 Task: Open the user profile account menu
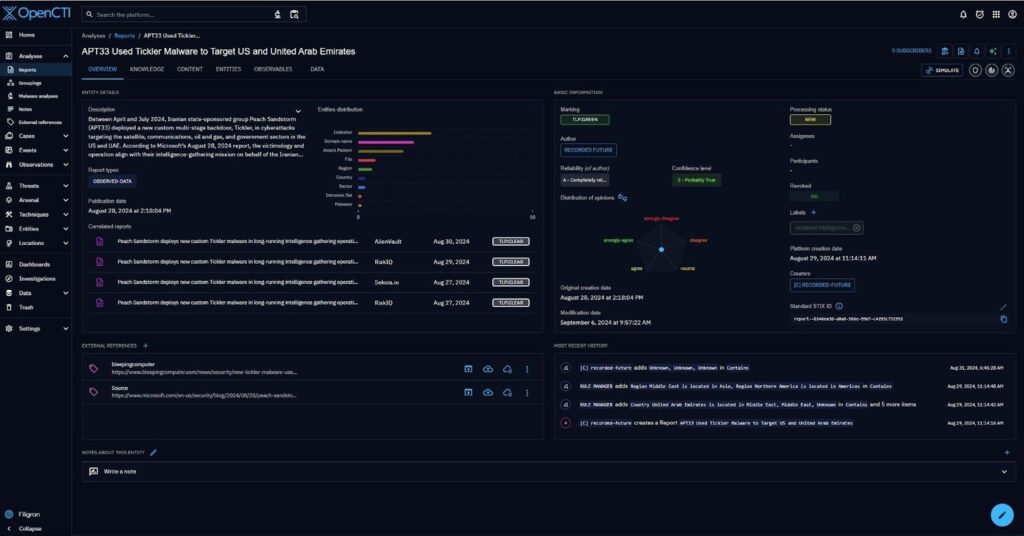(1012, 14)
